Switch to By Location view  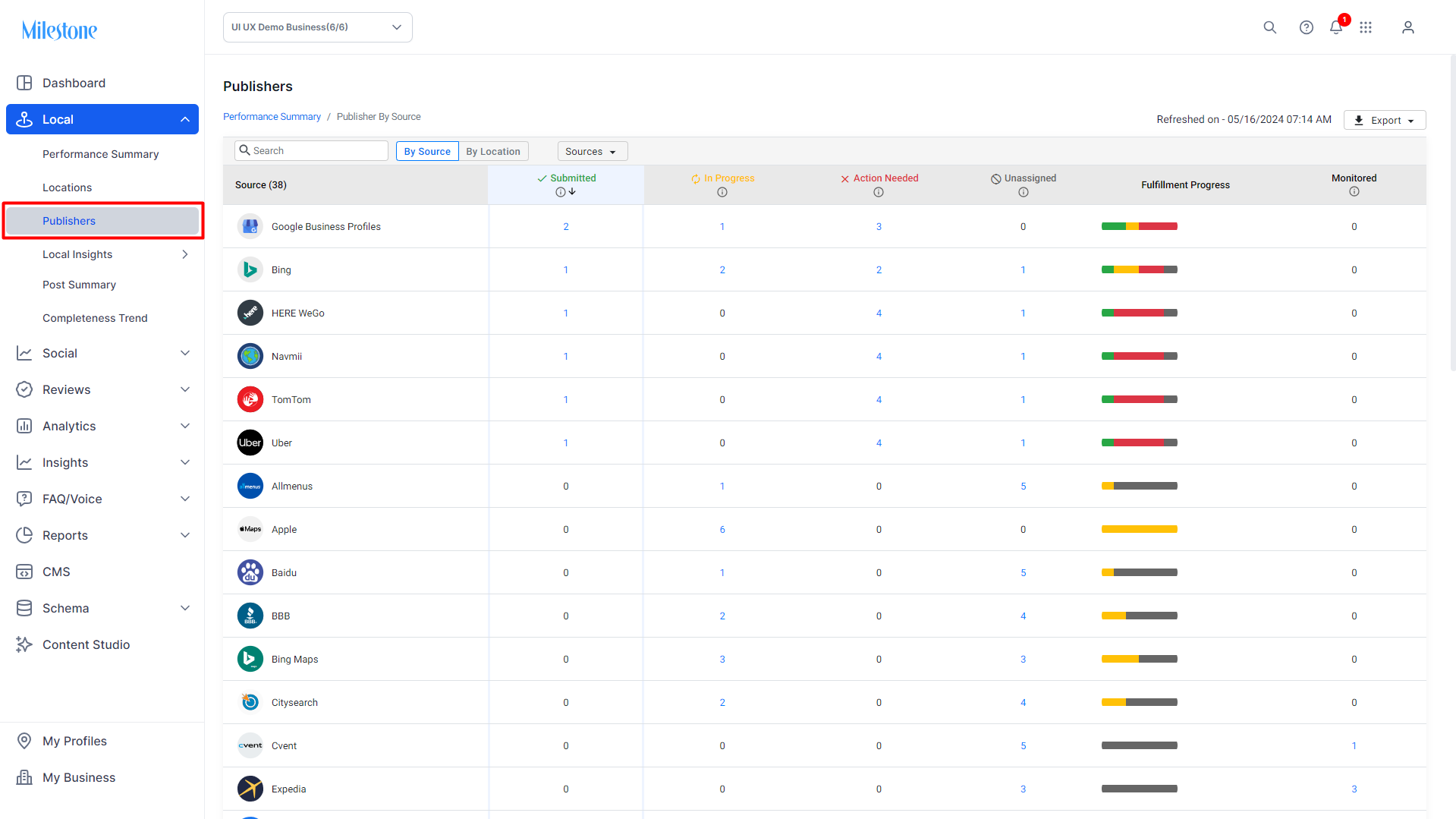[493, 151]
